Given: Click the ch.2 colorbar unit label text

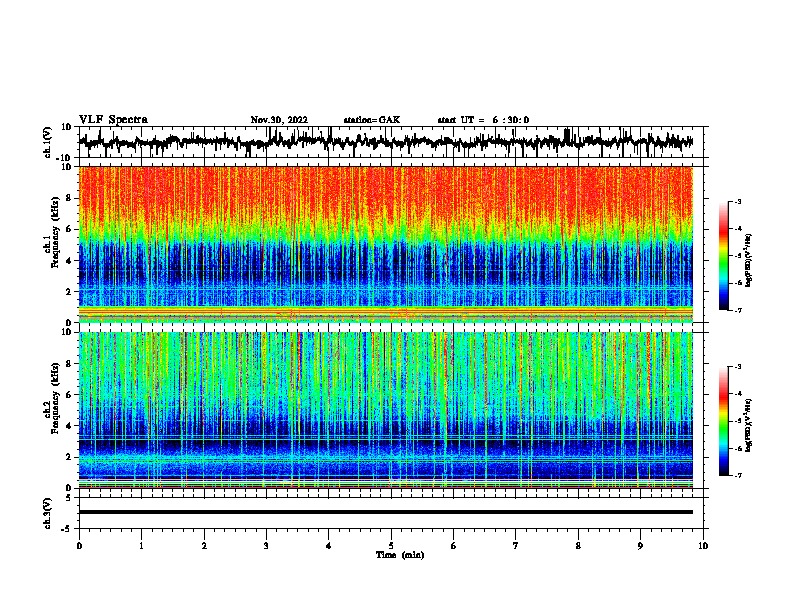Looking at the screenshot, I should (x=748, y=425).
